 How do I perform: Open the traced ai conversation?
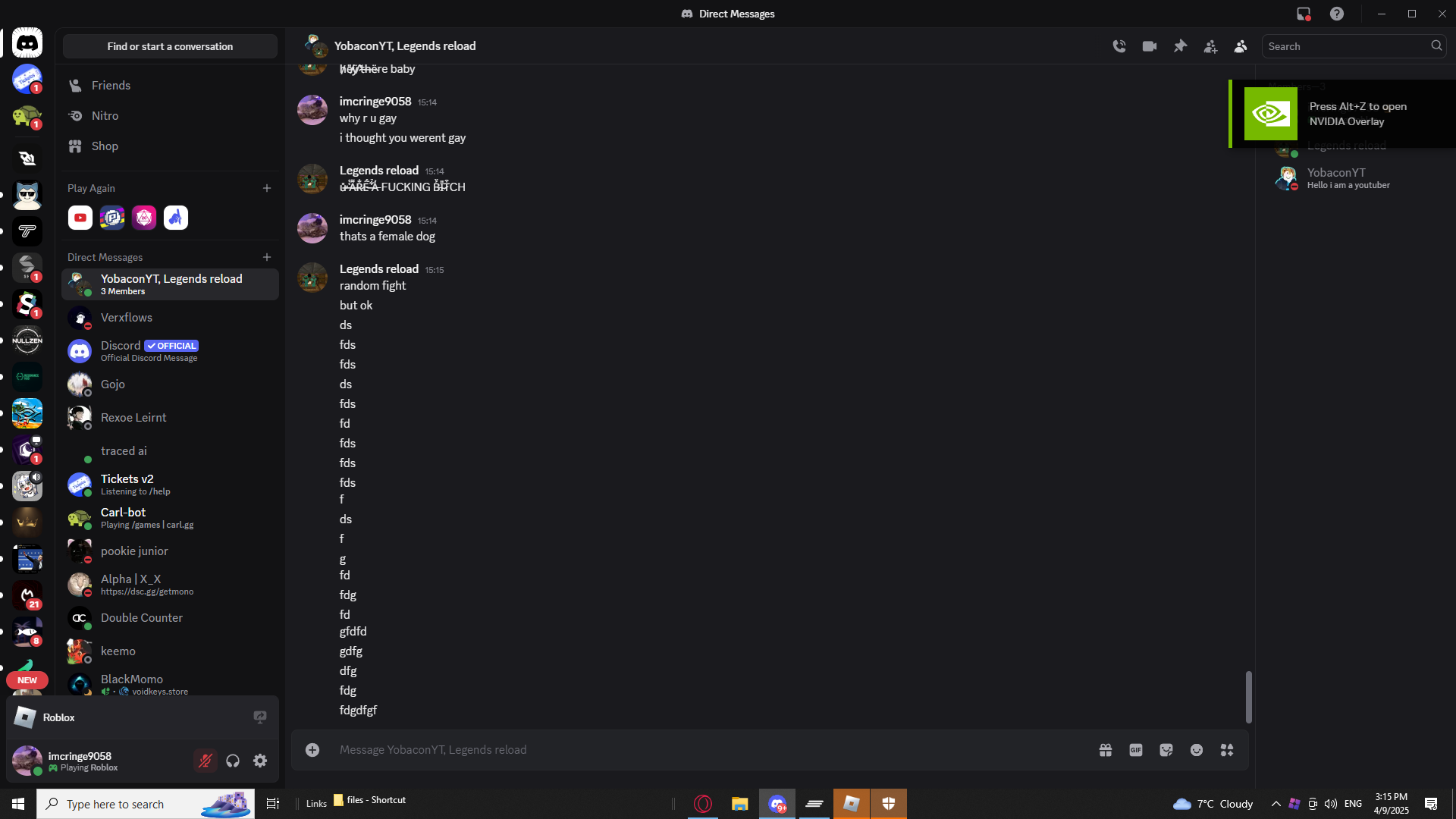170,451
